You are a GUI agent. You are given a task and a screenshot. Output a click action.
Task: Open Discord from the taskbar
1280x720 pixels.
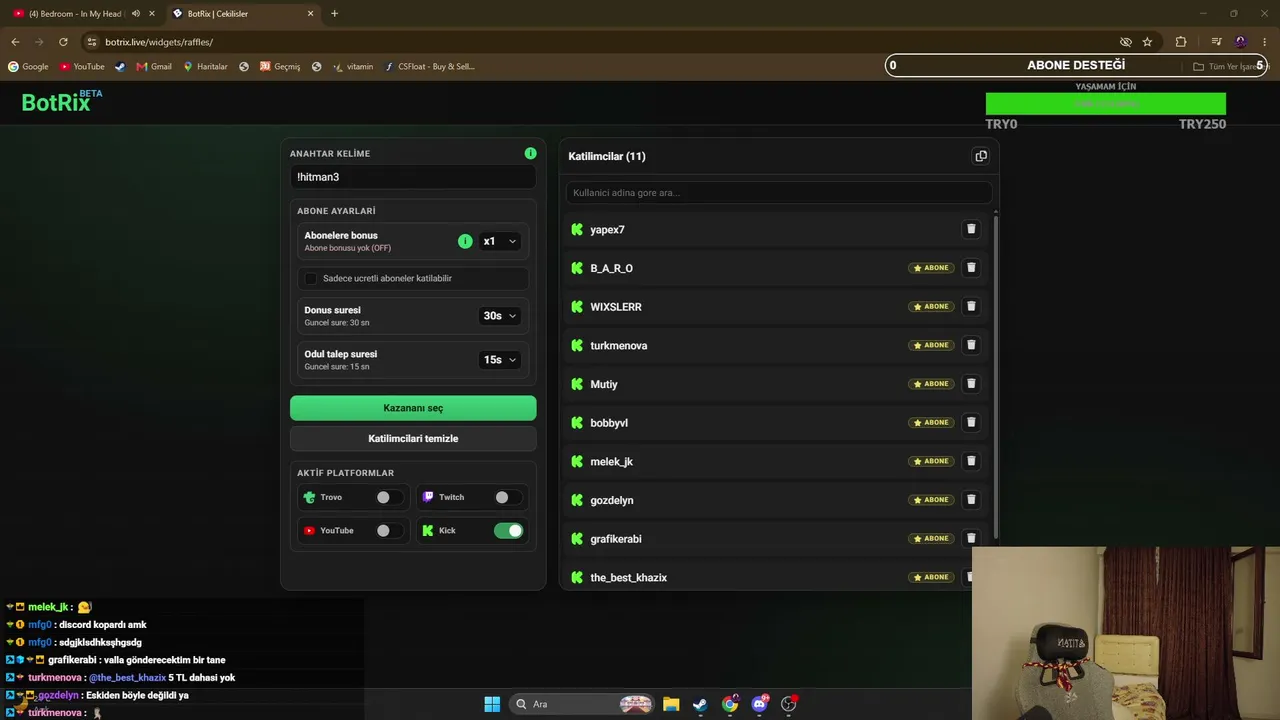tap(760, 704)
